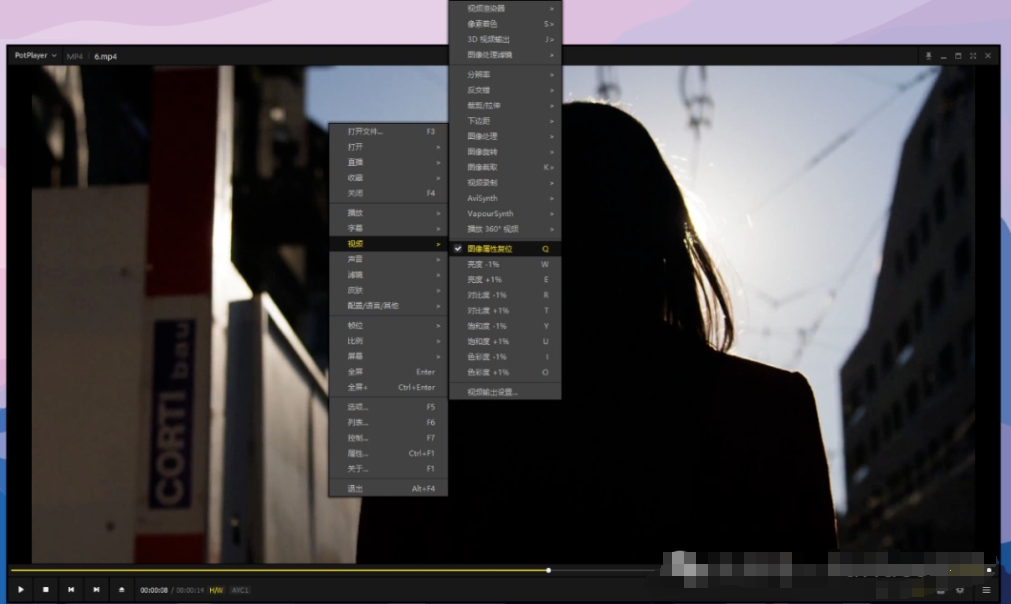
Task: Select 色彩度 +1% menu item
Action: tap(505, 373)
